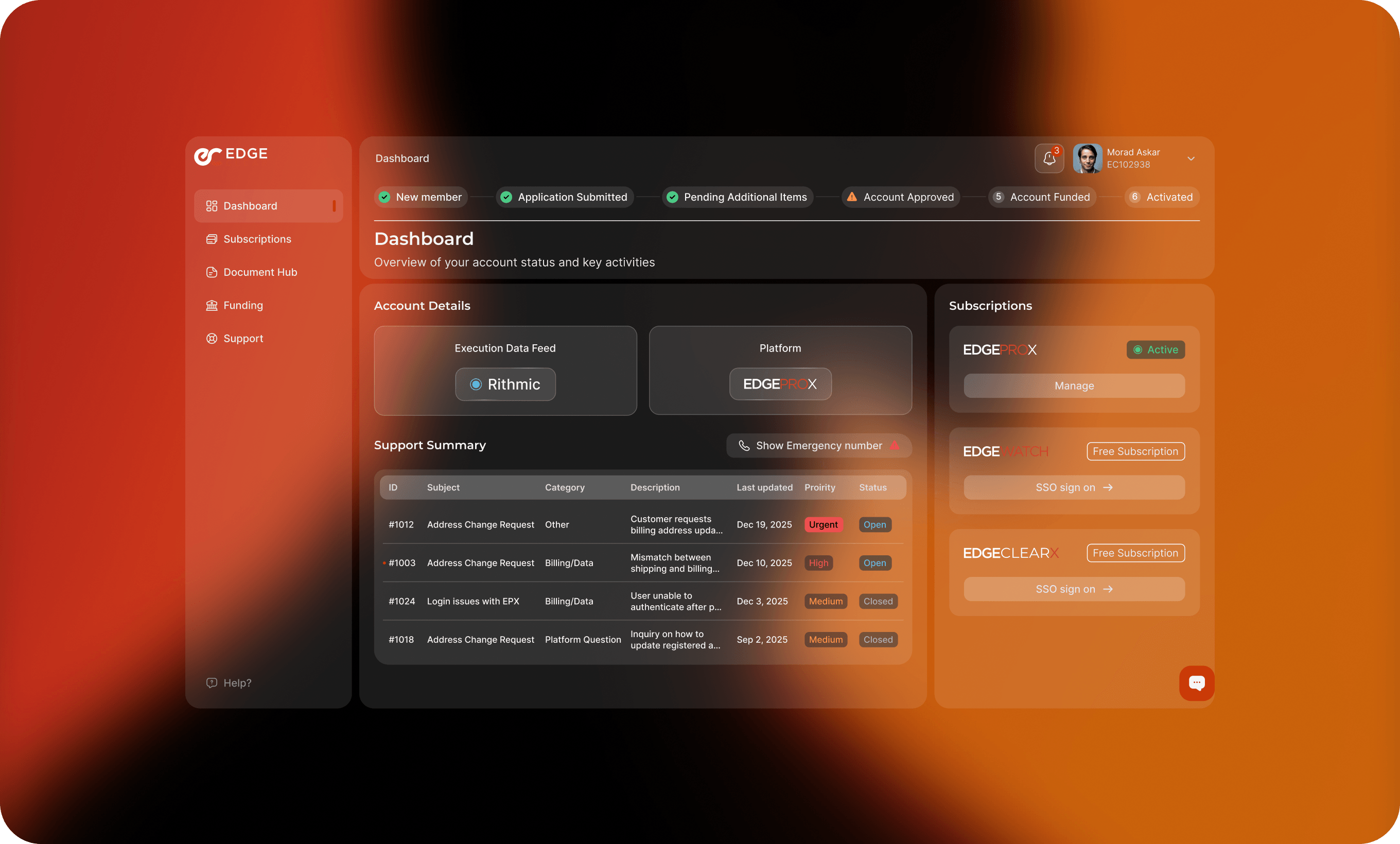Select the Account Approved warning step
Image resolution: width=1400 pixels, height=844 pixels.
point(901,197)
